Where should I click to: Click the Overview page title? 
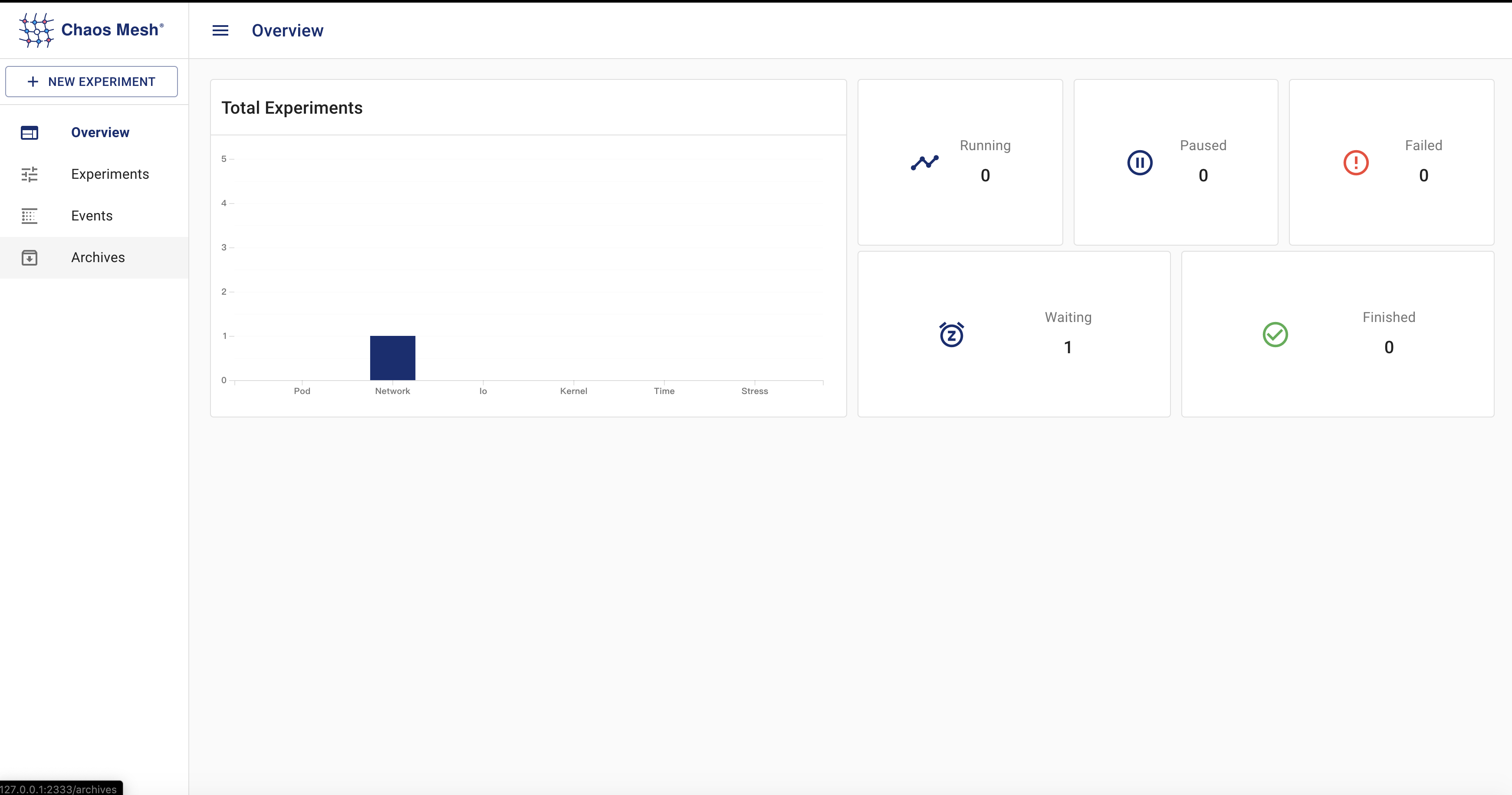[x=288, y=30]
